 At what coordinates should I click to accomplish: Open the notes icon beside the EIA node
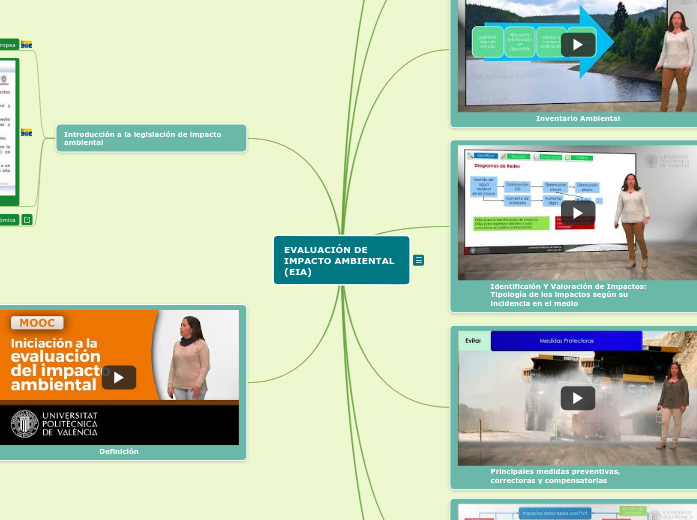point(419,260)
